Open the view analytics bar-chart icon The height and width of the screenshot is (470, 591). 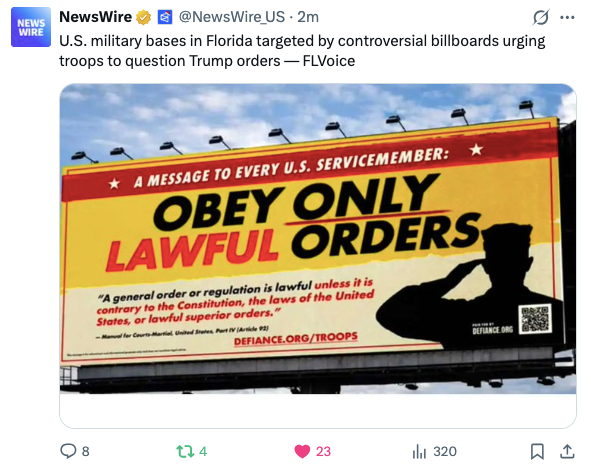coord(419,451)
